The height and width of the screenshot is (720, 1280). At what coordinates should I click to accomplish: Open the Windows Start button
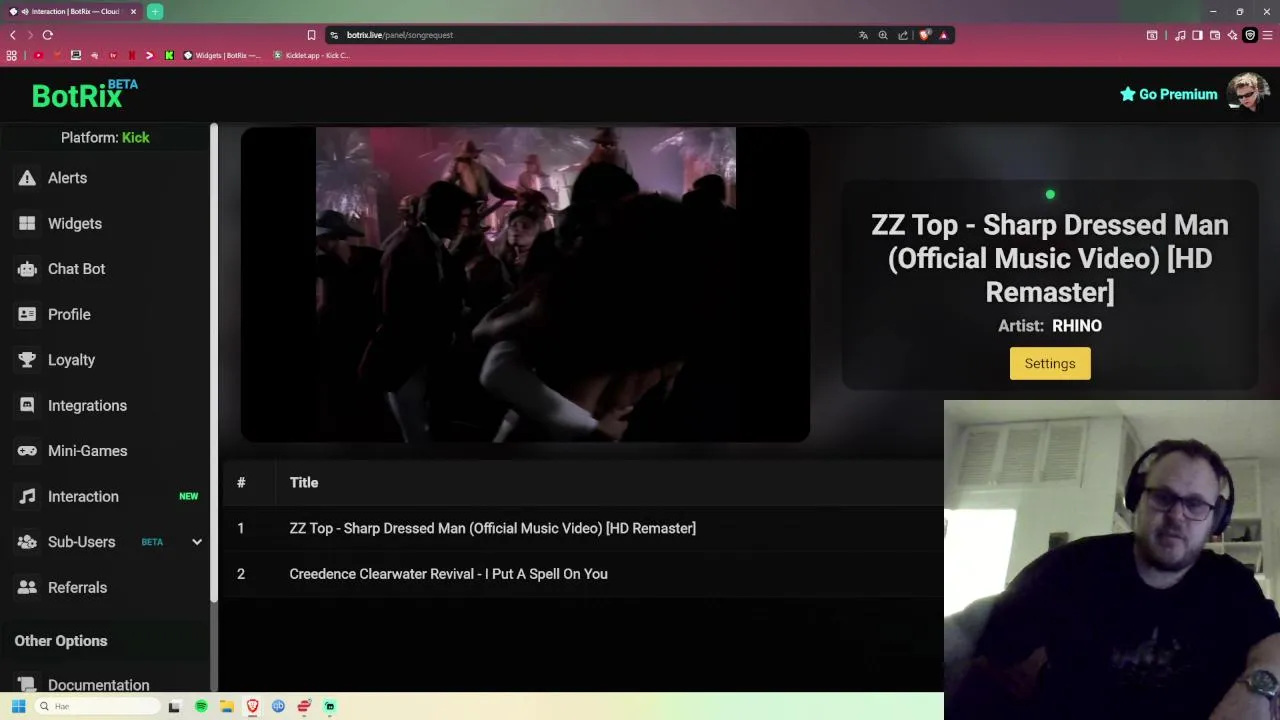pos(18,706)
